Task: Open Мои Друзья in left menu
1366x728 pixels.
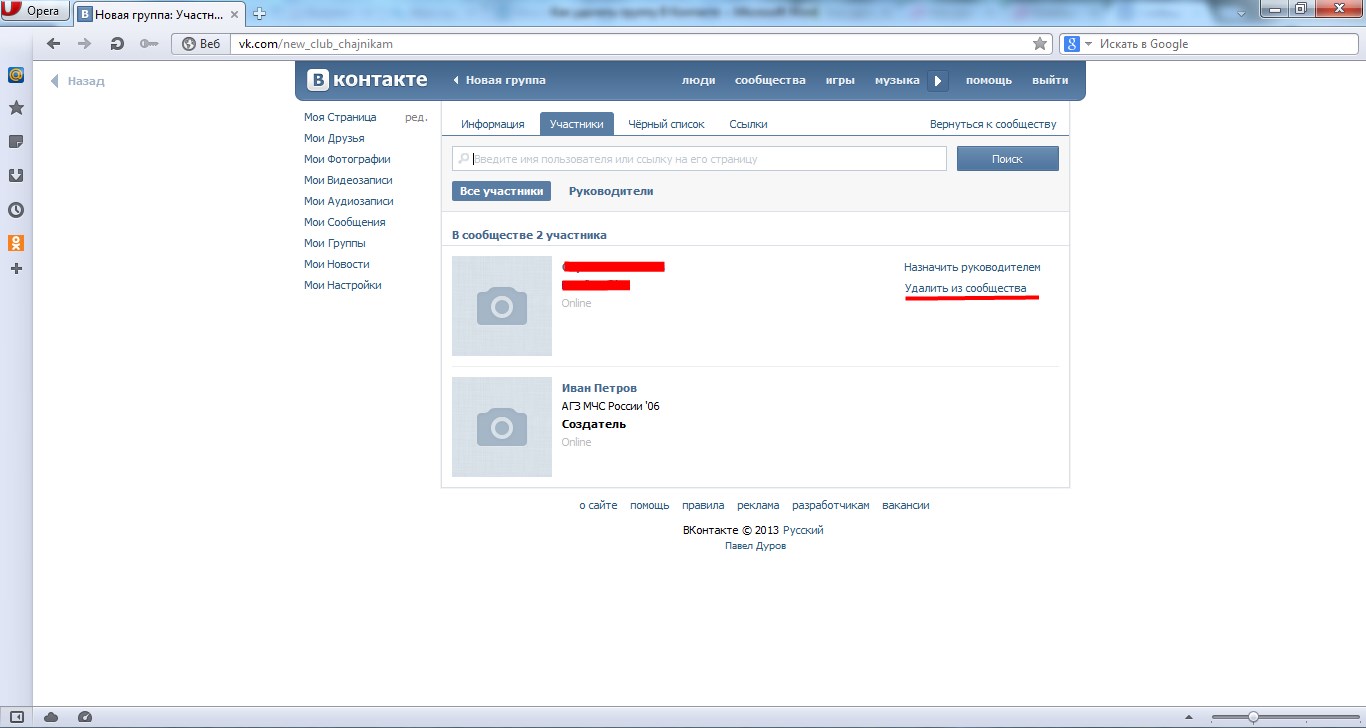Action: coord(334,138)
